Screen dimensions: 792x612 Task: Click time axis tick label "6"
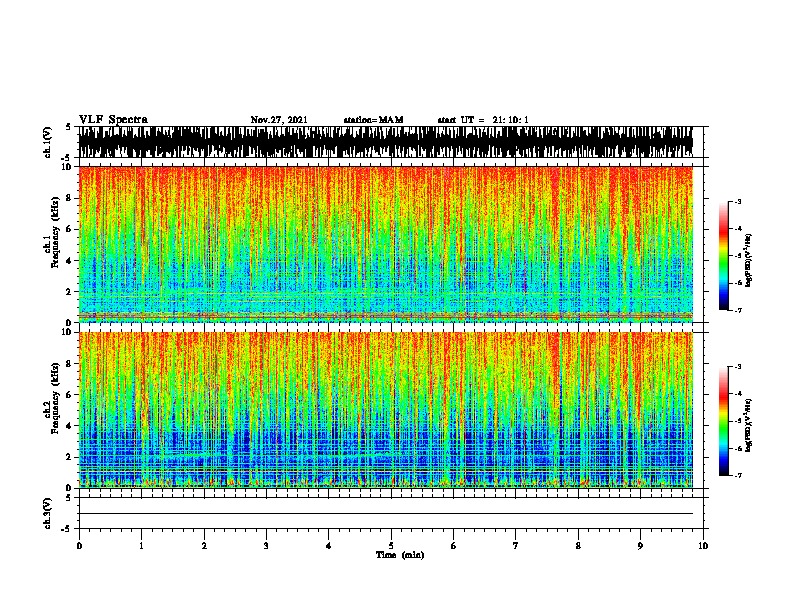tap(454, 546)
